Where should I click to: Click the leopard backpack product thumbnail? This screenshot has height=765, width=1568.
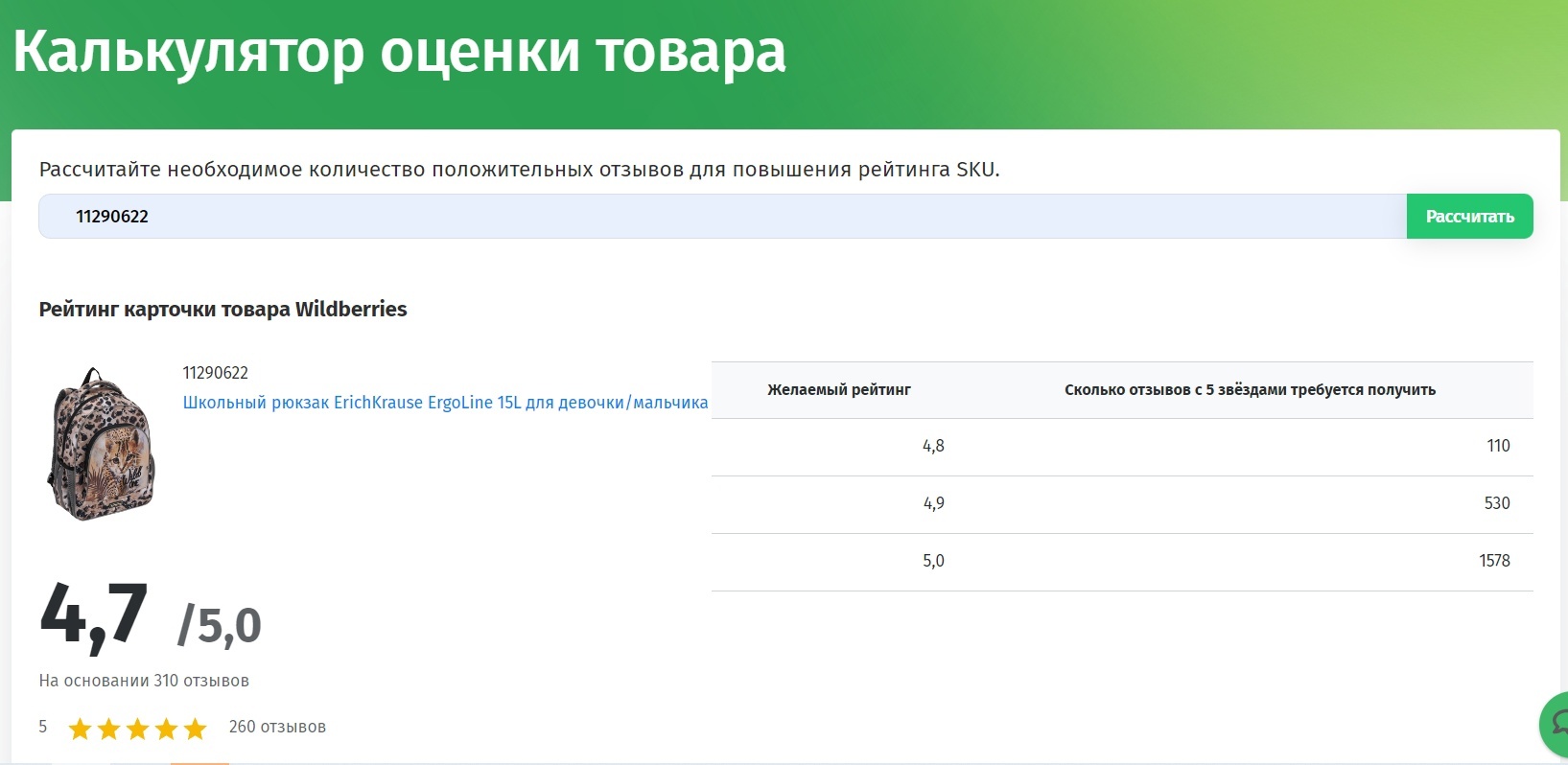[102, 445]
